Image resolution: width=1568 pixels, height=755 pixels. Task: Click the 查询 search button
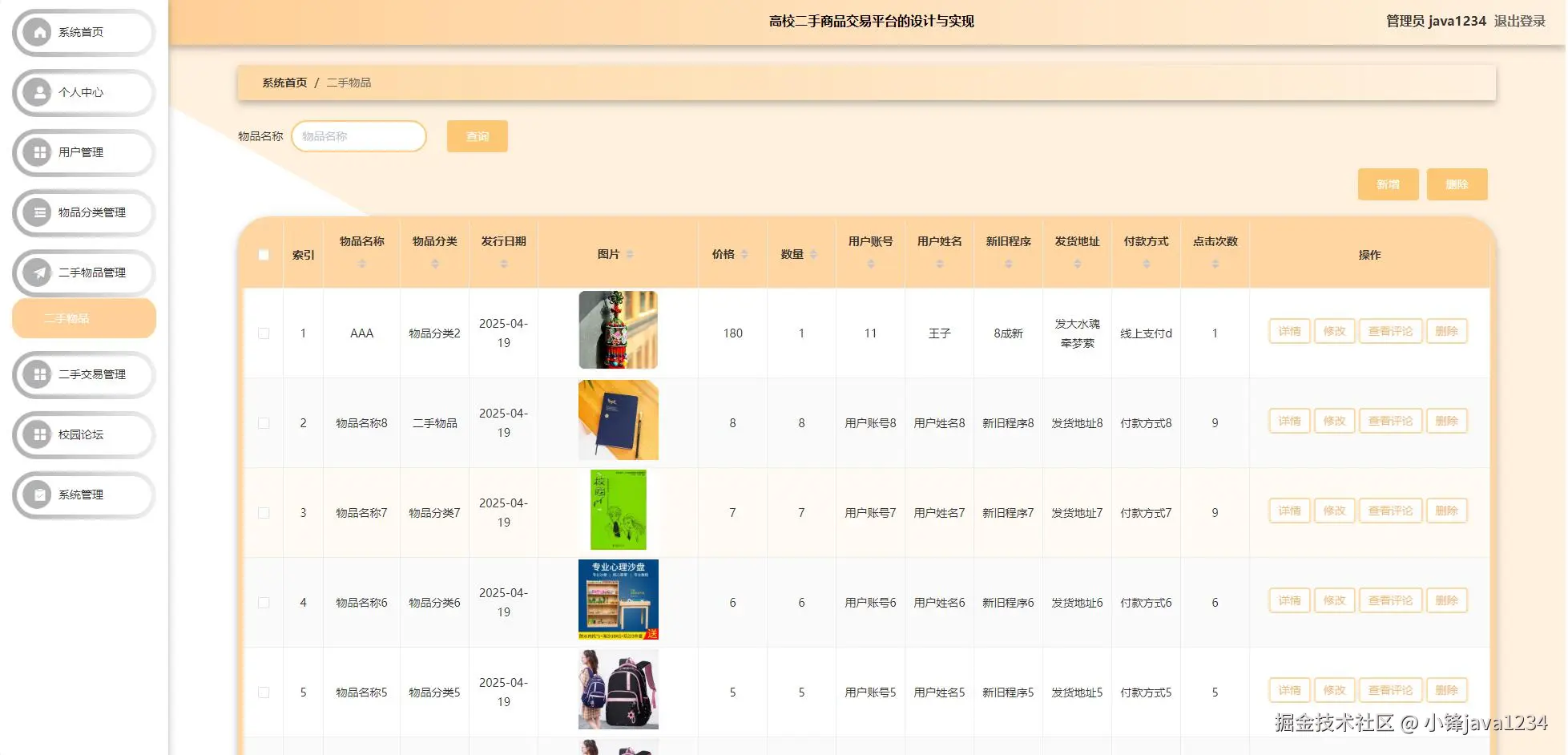[x=478, y=136]
